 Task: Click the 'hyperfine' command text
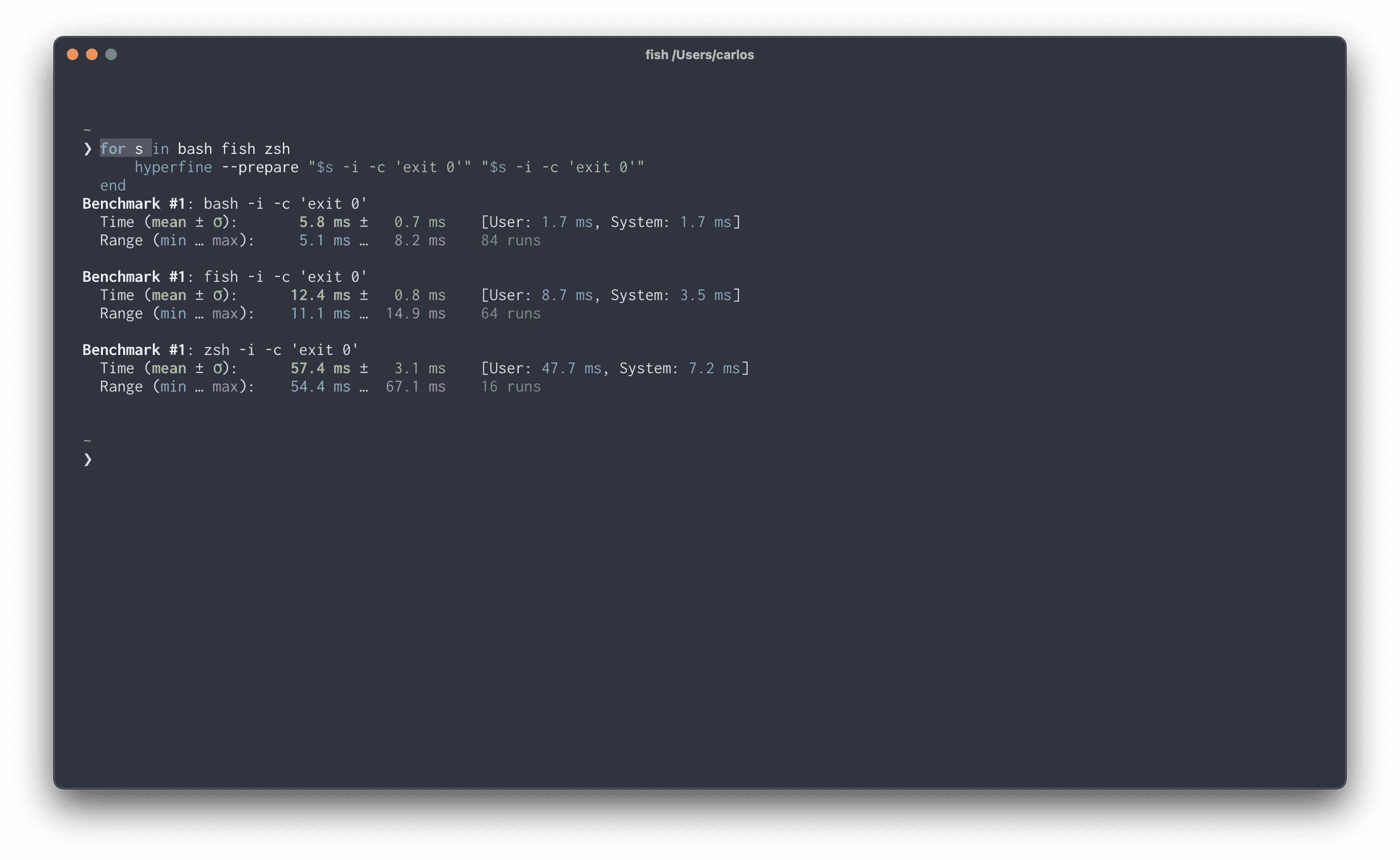pyautogui.click(x=174, y=166)
